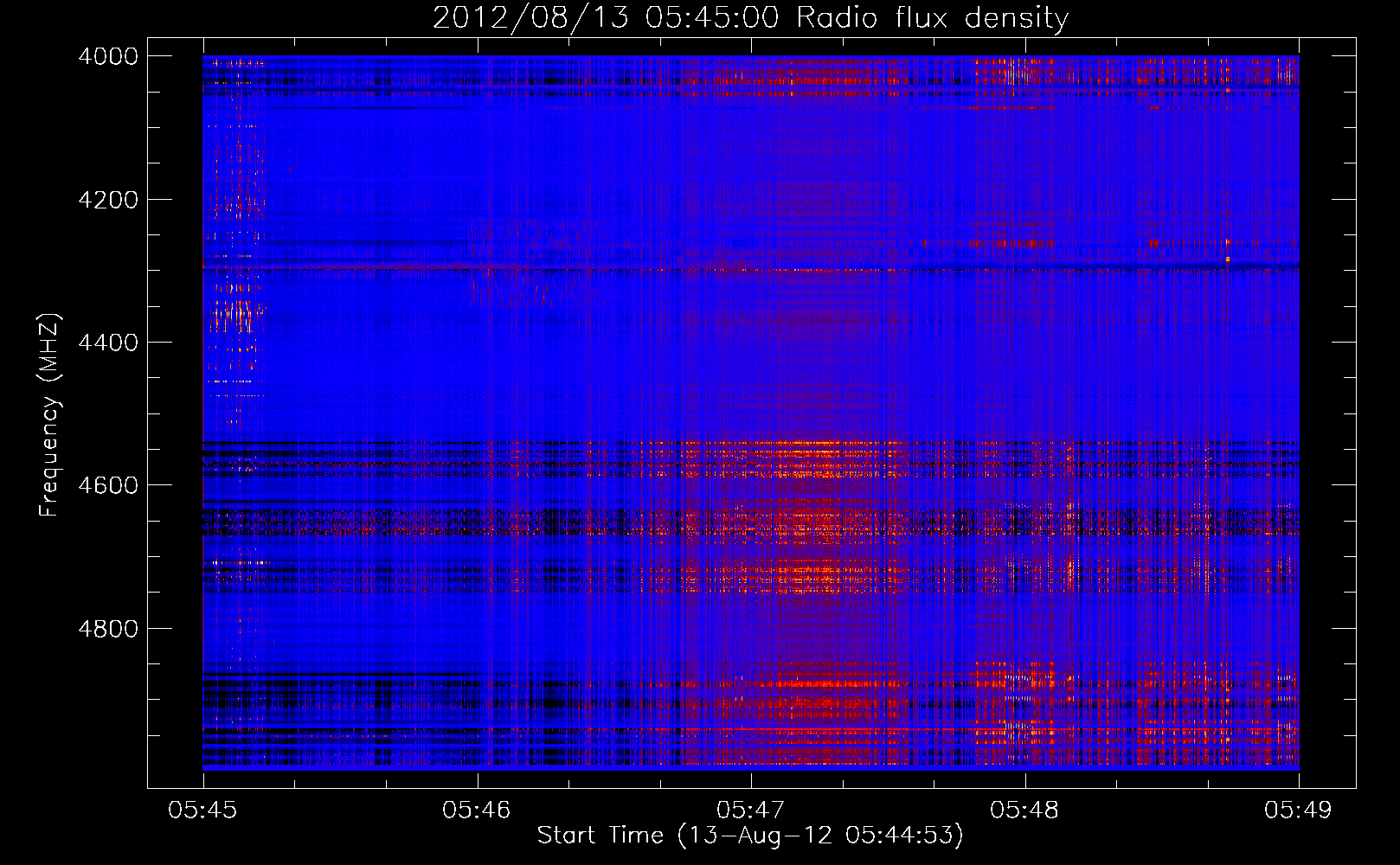Select the 4800 frequency tick label
Image resolution: width=1400 pixels, height=865 pixels.
pos(108,629)
